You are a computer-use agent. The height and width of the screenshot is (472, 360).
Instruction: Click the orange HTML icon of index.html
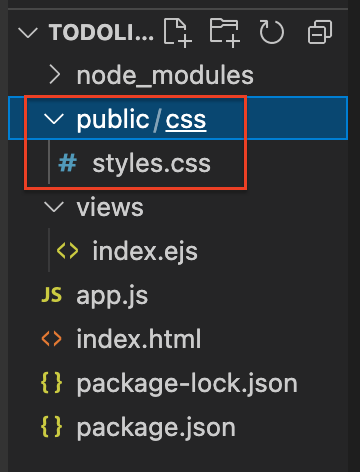(x=52, y=339)
